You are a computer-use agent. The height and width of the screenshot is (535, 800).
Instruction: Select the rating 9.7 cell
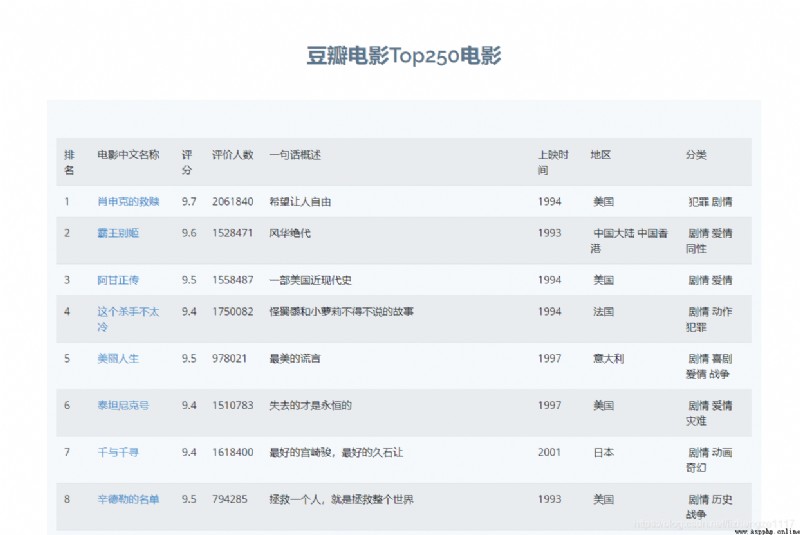coord(189,201)
